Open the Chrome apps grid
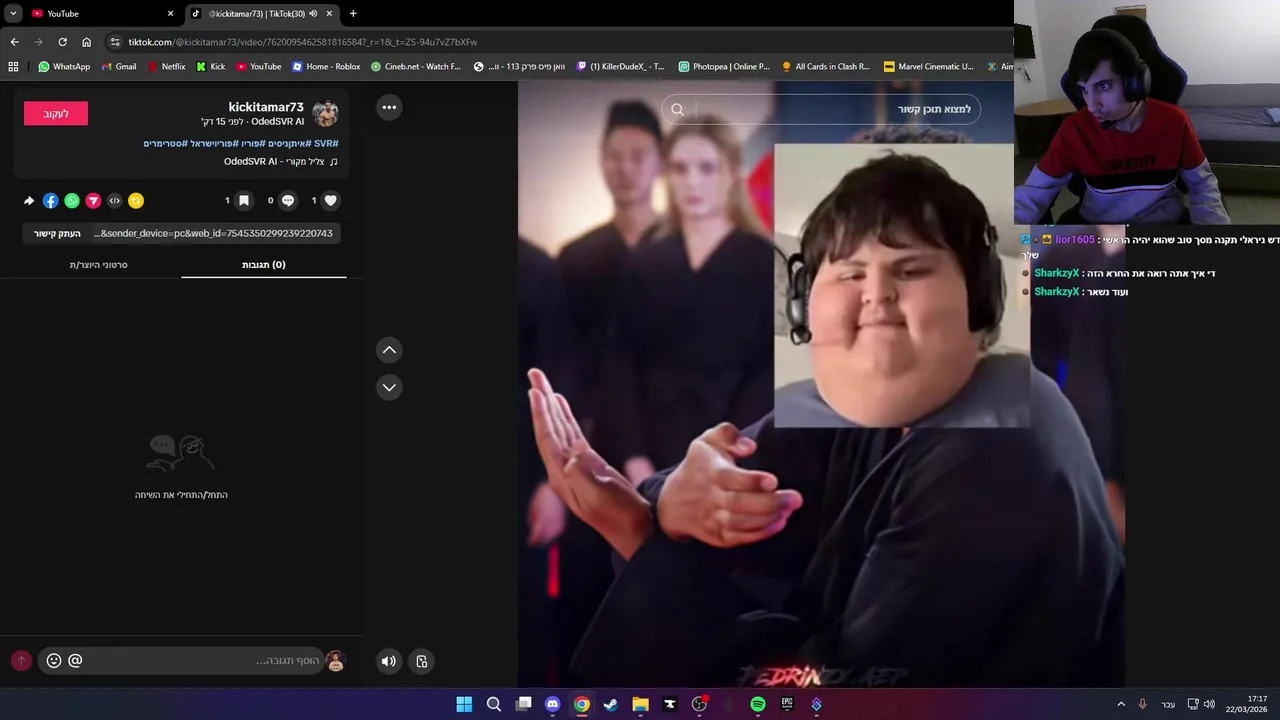The height and width of the screenshot is (720, 1280). (x=13, y=66)
